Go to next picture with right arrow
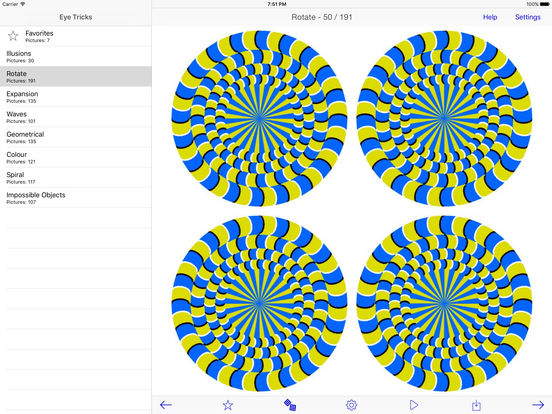The image size is (552, 414). [x=538, y=405]
